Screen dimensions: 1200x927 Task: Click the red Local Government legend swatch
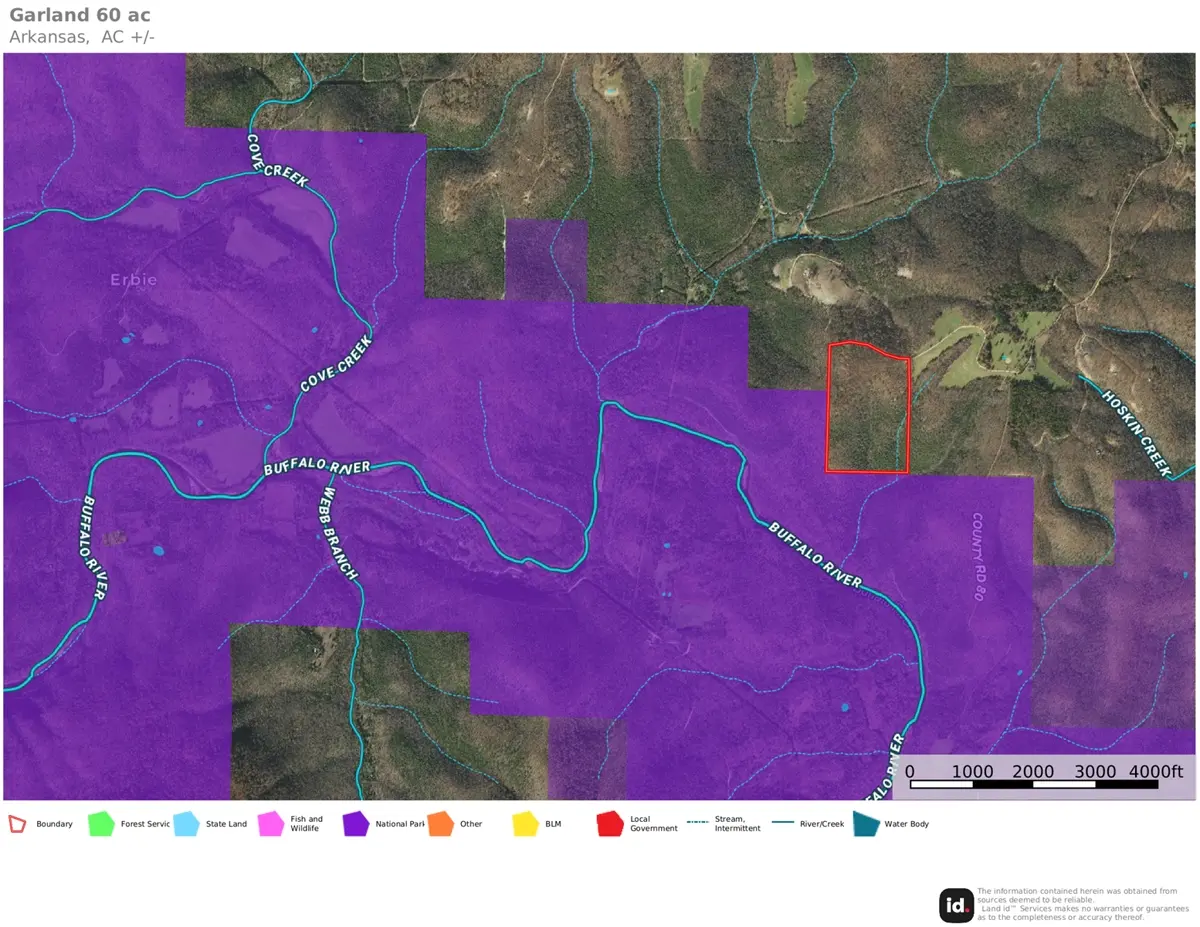(x=611, y=824)
